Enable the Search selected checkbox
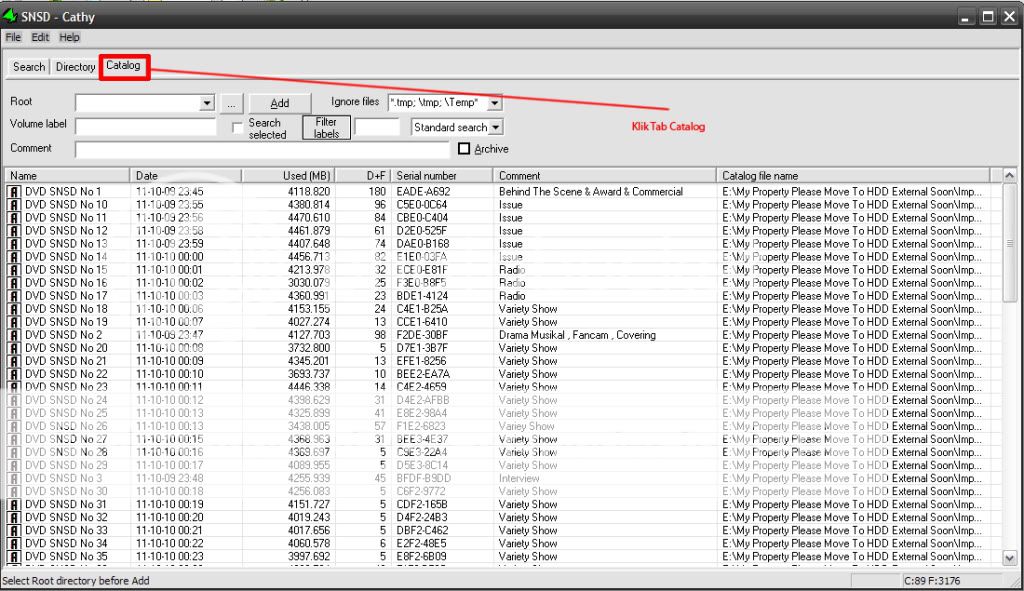This screenshot has height=591, width=1024. (238, 128)
